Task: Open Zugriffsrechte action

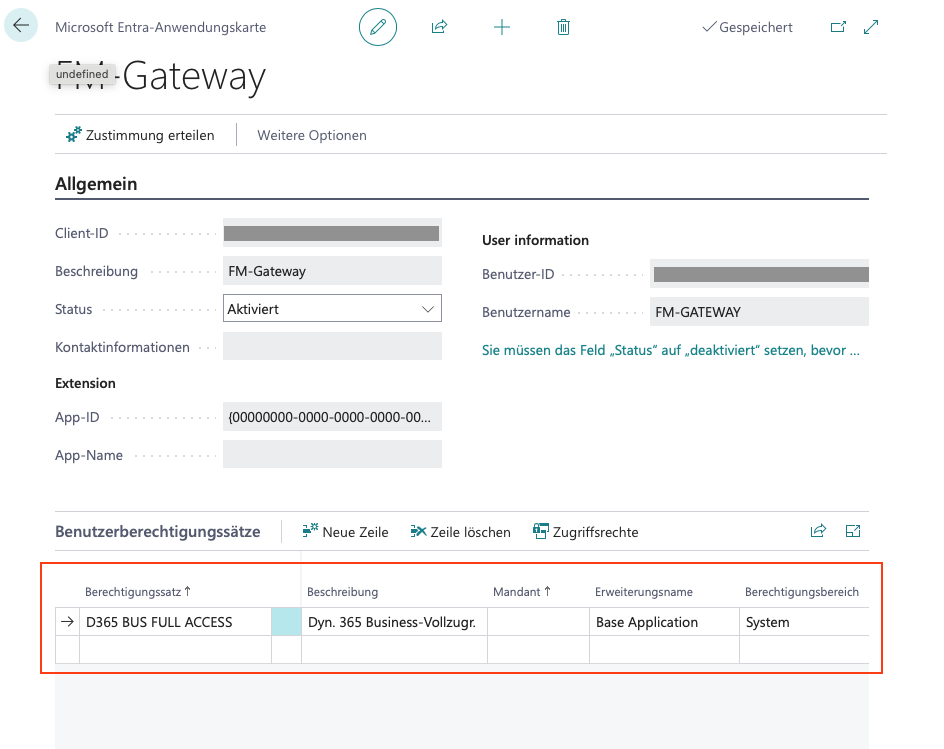Action: coord(586,532)
